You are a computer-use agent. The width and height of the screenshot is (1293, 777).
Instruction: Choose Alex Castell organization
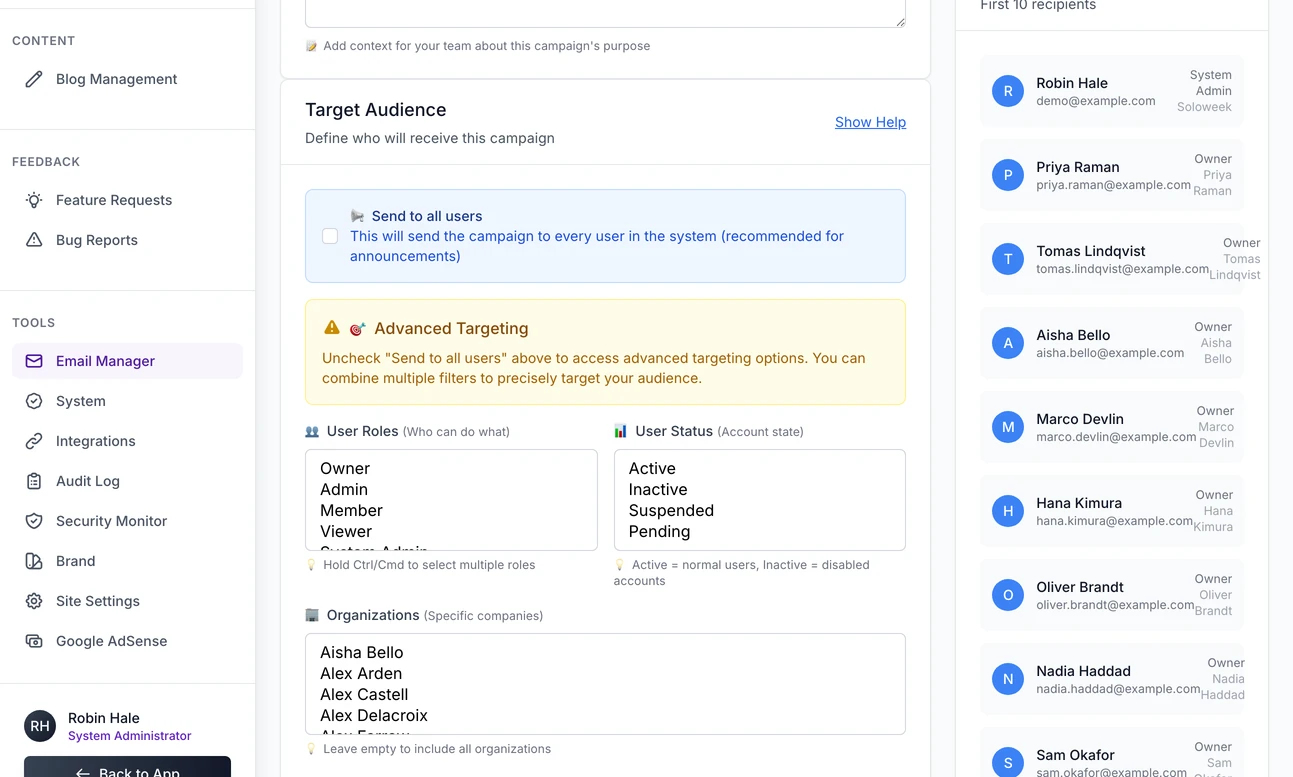coord(605,694)
